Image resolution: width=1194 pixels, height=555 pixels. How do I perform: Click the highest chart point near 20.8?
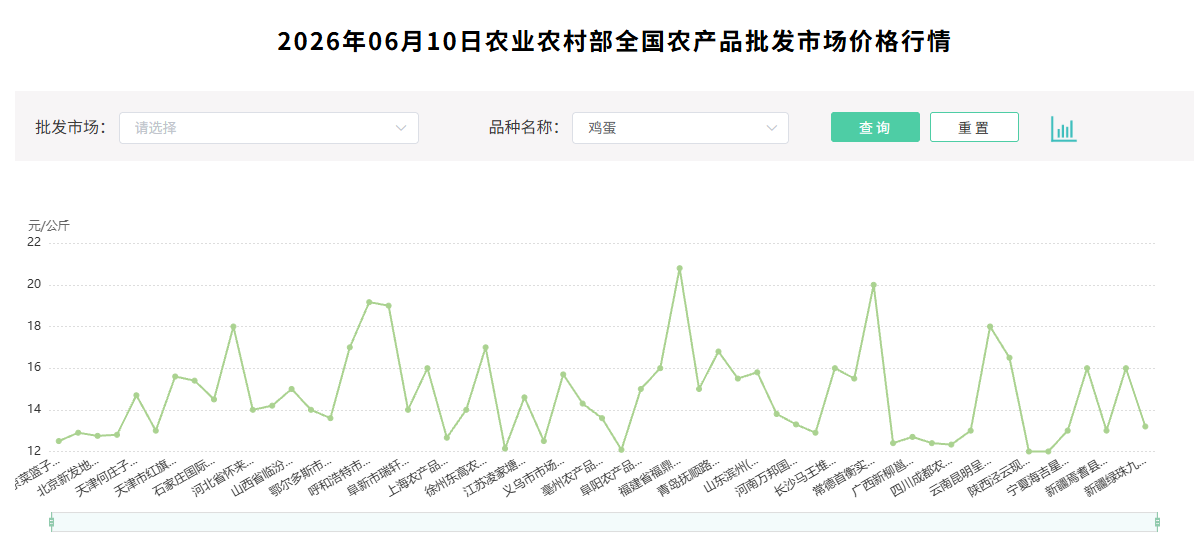(679, 268)
